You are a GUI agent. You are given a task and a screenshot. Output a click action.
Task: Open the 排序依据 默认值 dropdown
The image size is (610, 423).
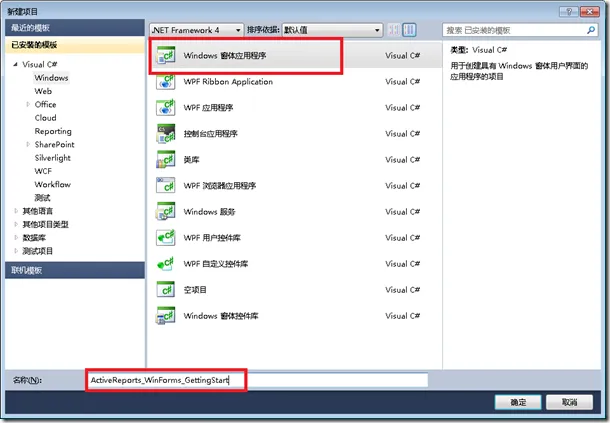click(332, 30)
